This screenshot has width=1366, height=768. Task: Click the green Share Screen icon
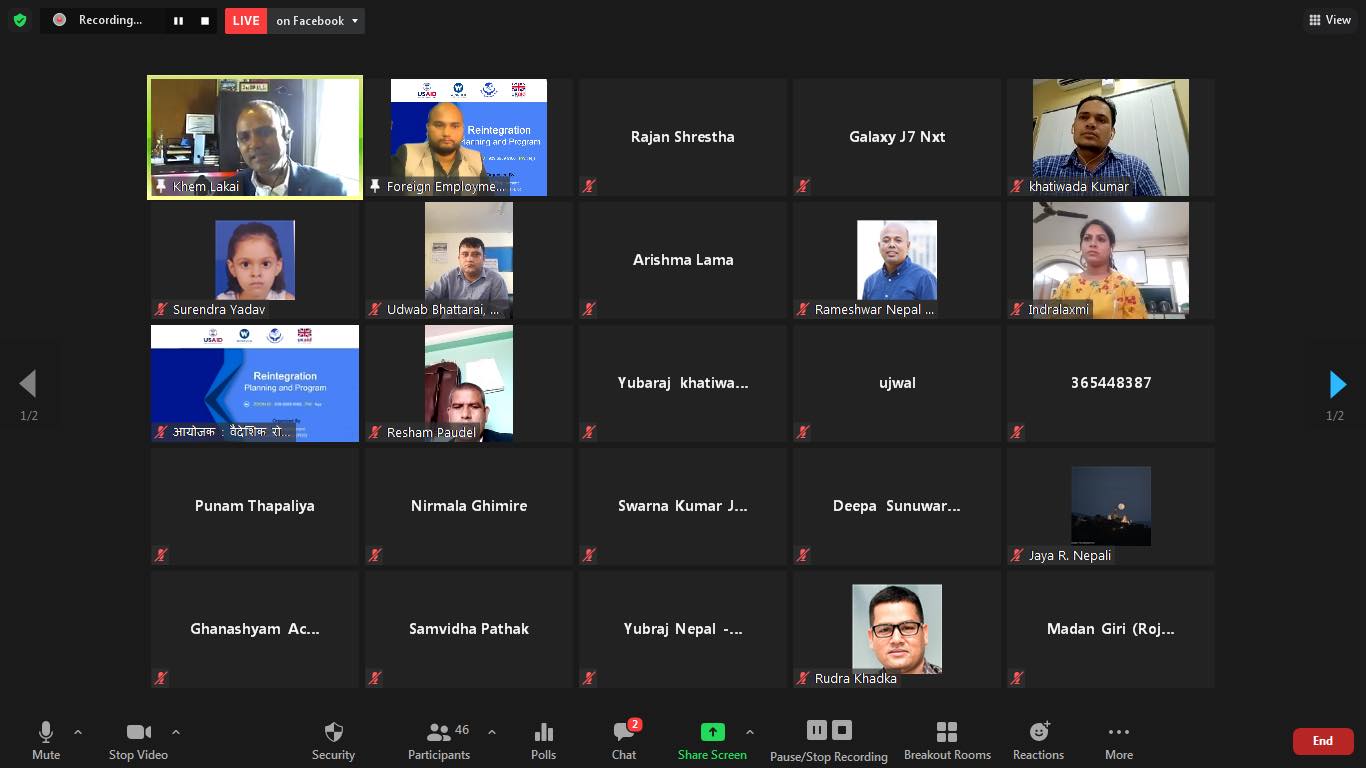point(712,732)
